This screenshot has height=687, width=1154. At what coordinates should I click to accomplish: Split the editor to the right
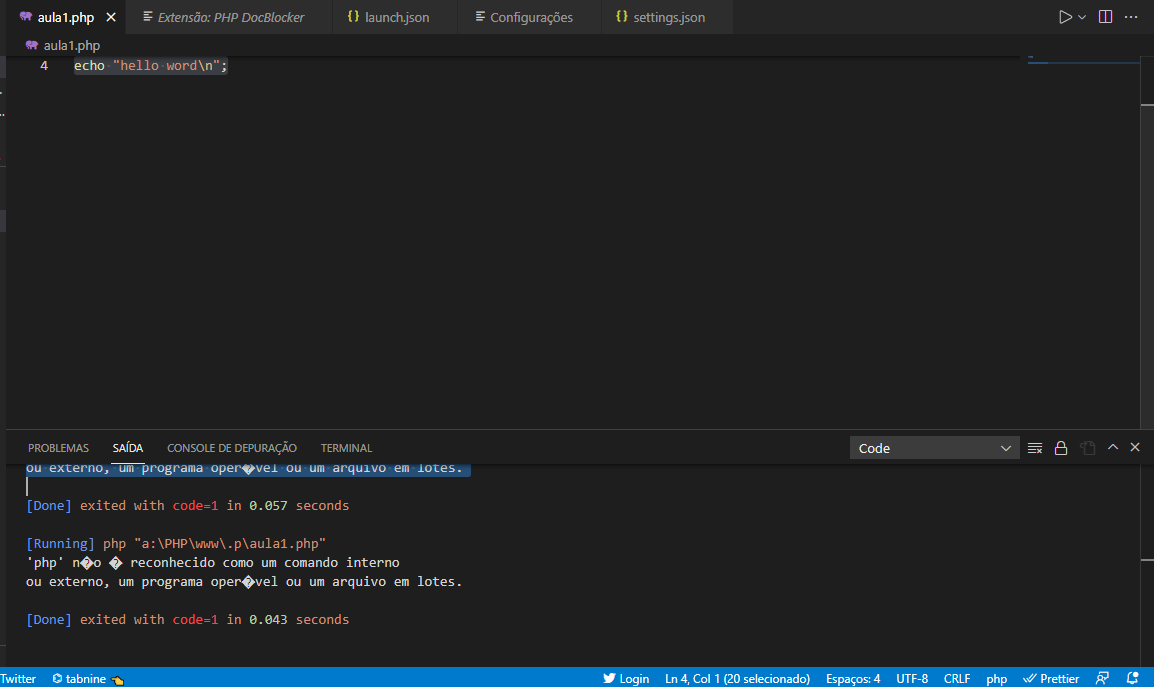(x=1105, y=17)
